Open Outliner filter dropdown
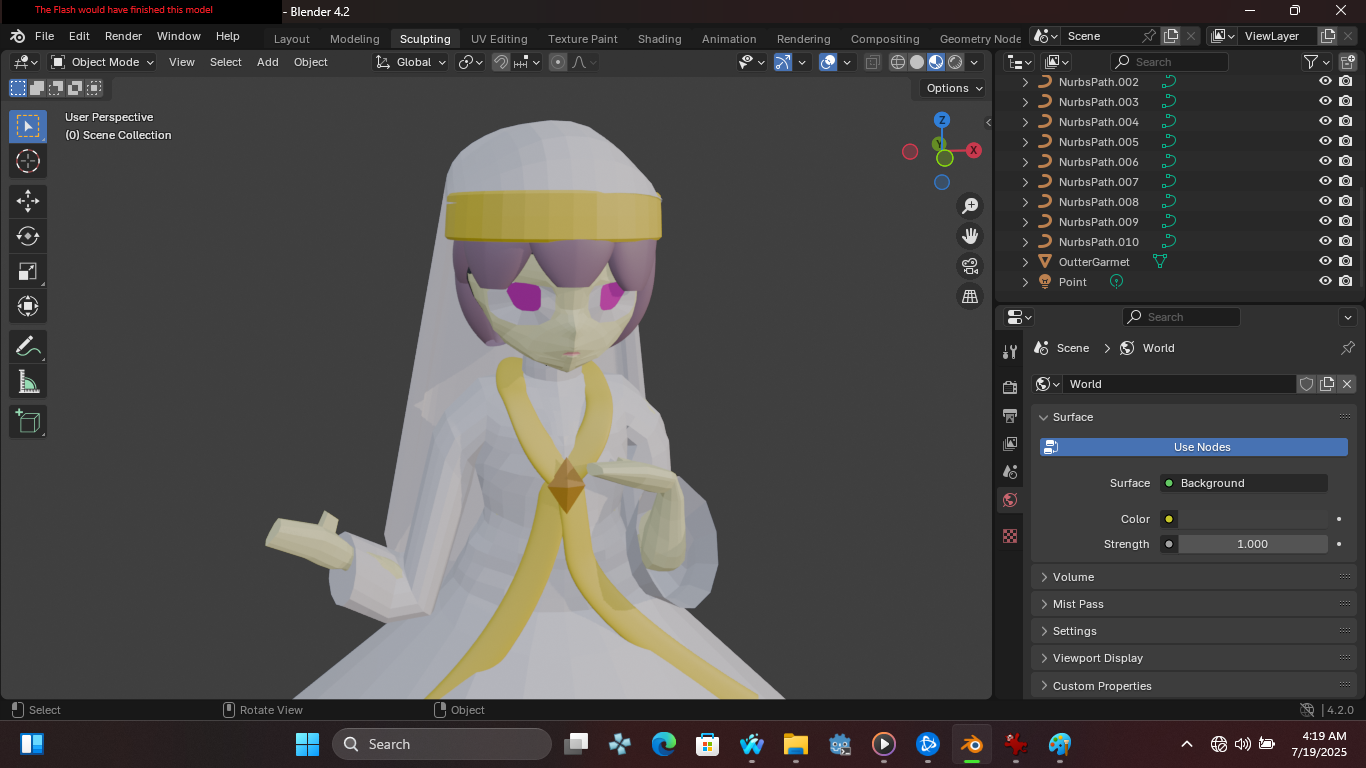This screenshot has height=768, width=1366. pos(1315,62)
